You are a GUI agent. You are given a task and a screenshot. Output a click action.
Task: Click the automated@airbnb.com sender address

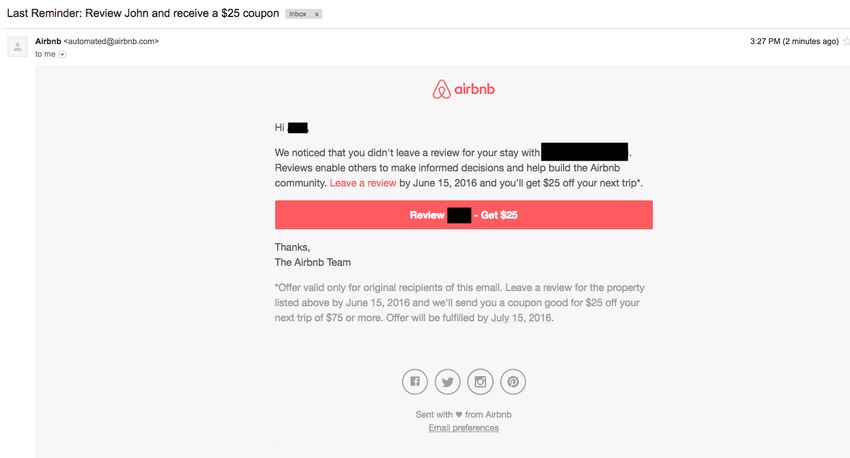point(111,41)
